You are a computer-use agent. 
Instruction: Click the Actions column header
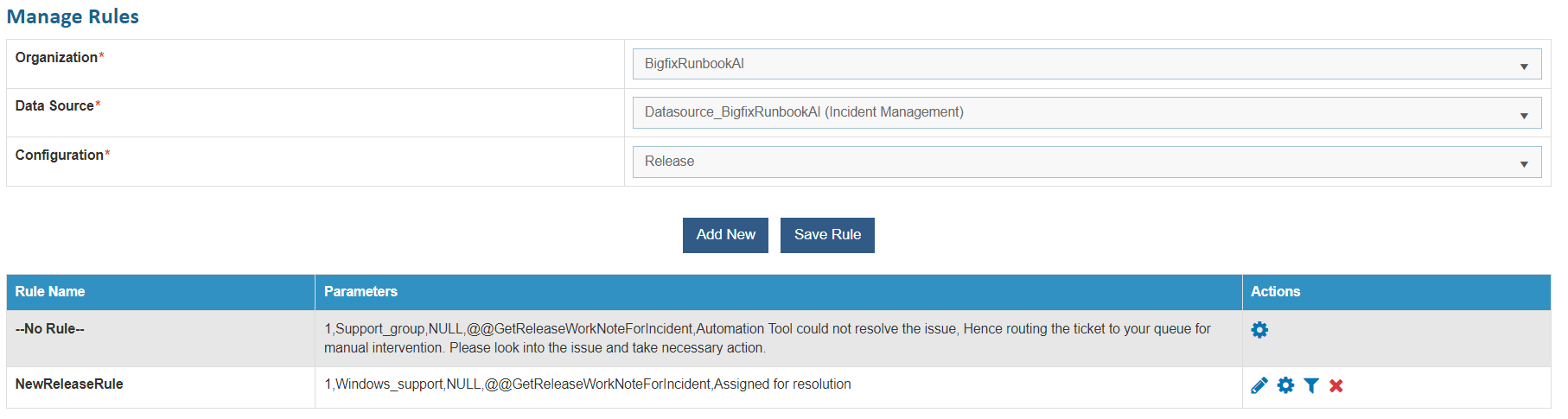(1275, 292)
